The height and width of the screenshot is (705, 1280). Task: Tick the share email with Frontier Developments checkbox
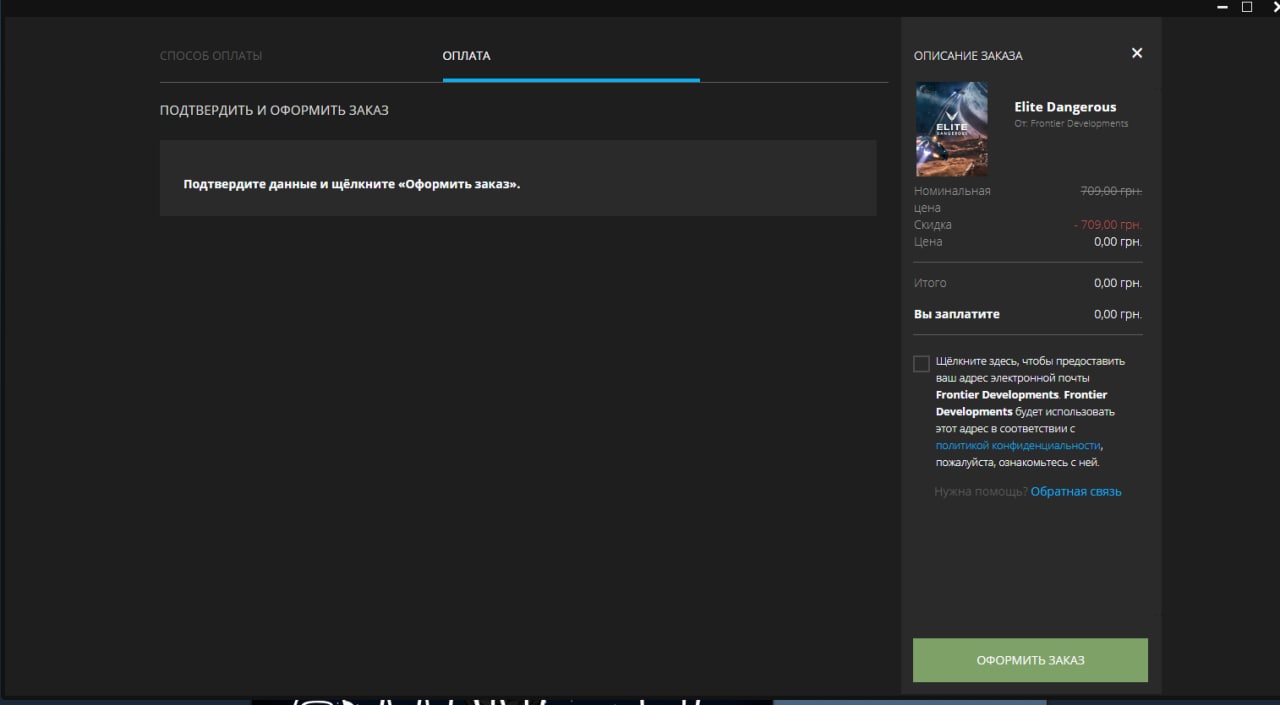(x=921, y=363)
